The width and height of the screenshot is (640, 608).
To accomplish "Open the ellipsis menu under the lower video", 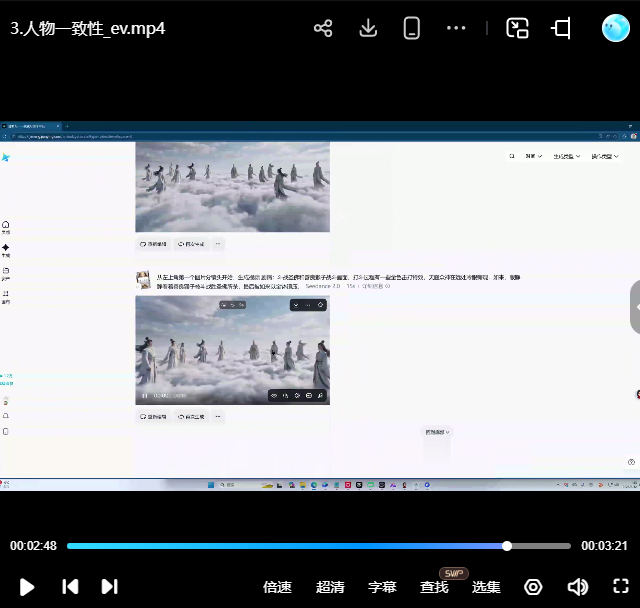I will [218, 417].
